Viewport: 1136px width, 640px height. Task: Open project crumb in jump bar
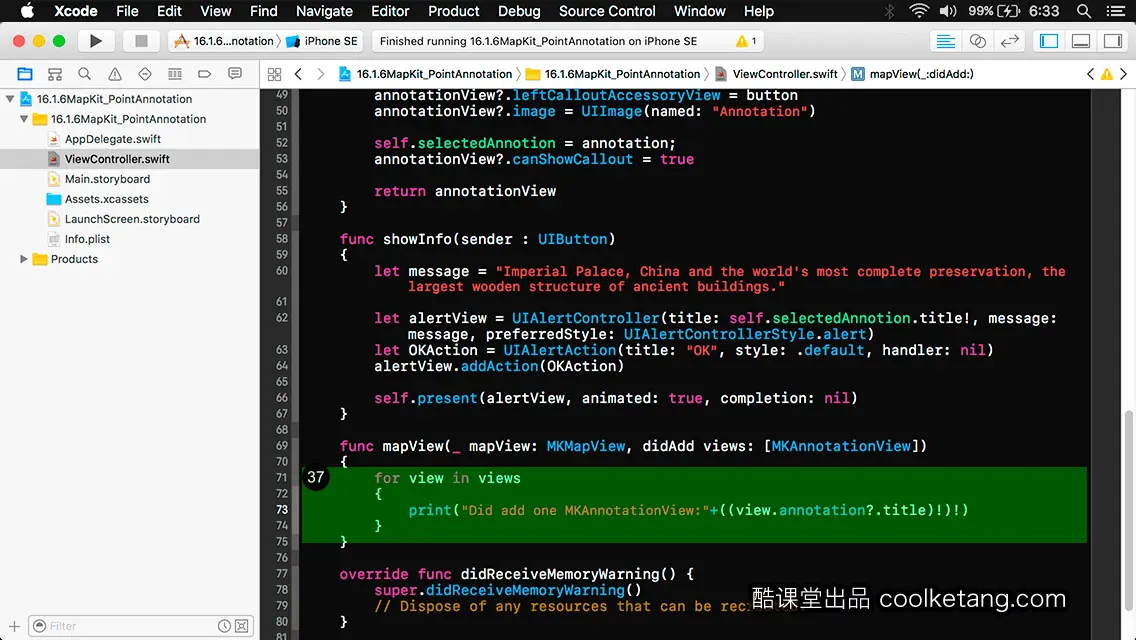pyautogui.click(x=425, y=74)
